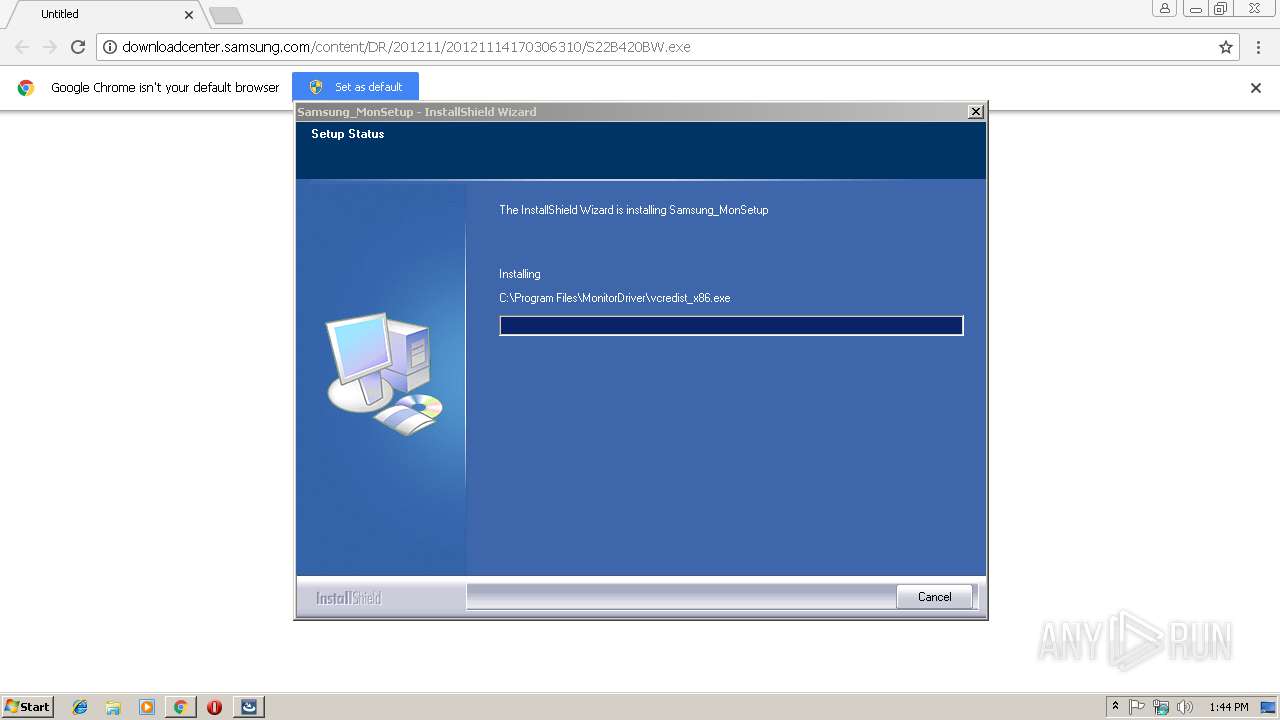1280x720 pixels.
Task: Switch to Chrome in the taskbar
Action: [180, 707]
